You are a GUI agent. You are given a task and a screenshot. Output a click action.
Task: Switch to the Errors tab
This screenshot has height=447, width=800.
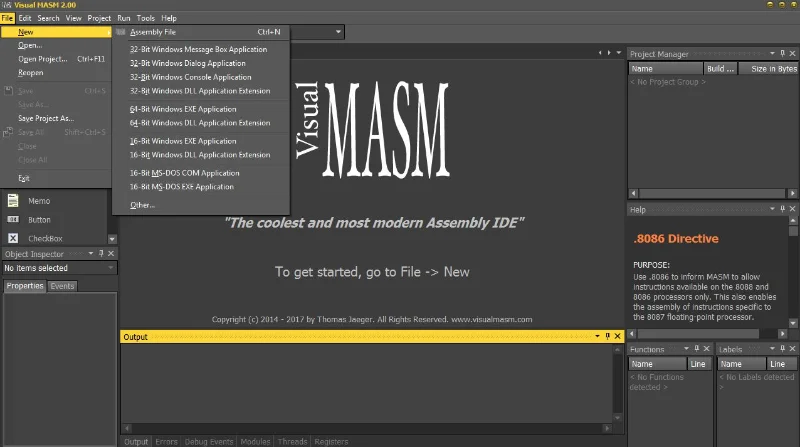point(166,441)
